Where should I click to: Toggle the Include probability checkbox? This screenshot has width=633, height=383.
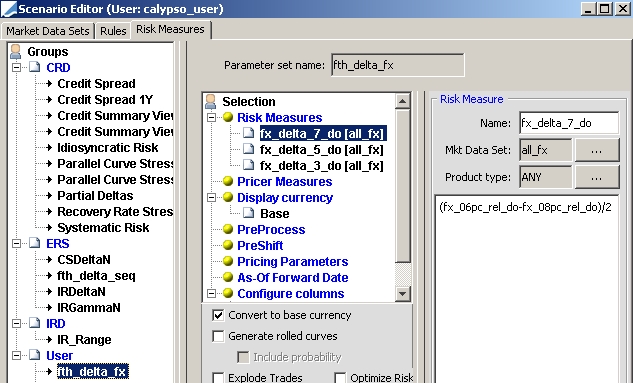pyautogui.click(x=243, y=357)
